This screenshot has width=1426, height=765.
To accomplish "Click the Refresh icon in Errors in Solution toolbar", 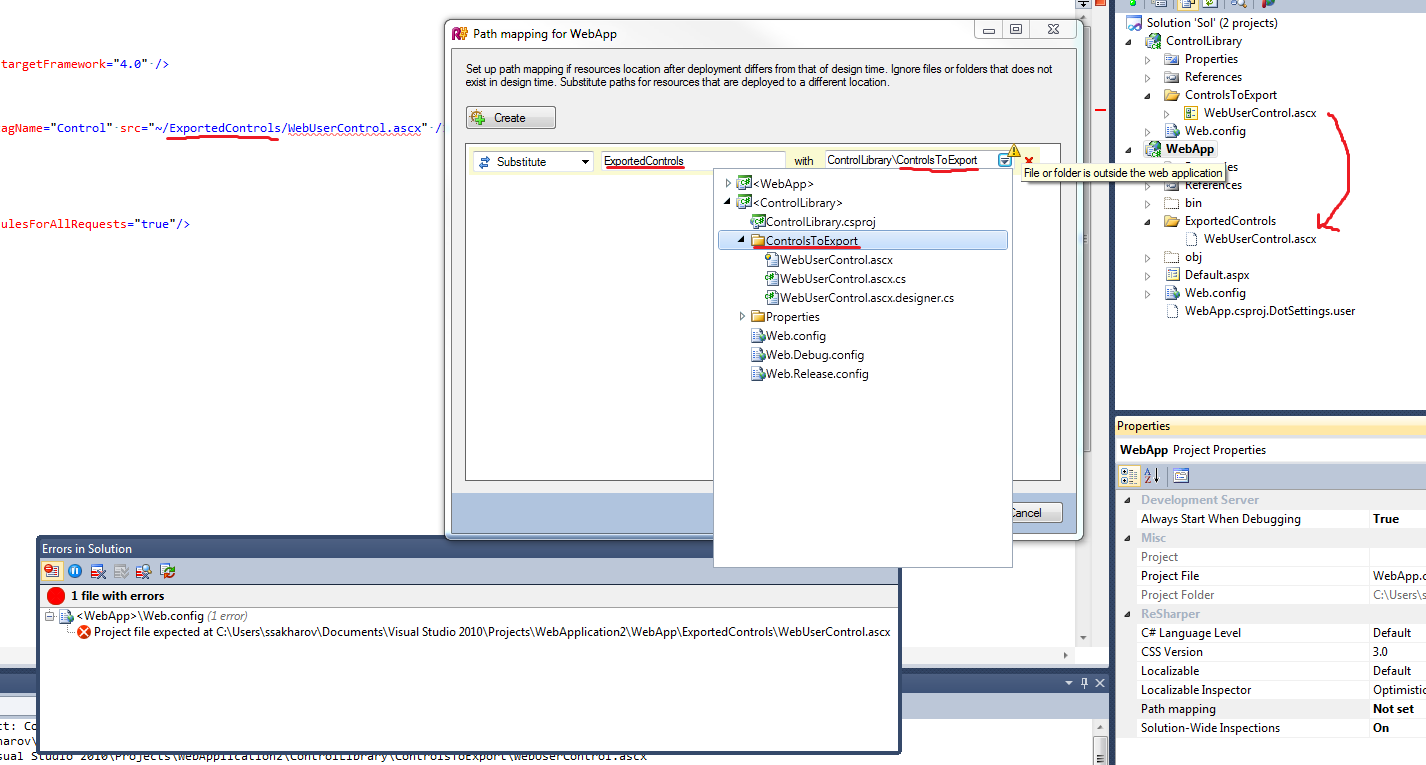I will [x=165, y=570].
